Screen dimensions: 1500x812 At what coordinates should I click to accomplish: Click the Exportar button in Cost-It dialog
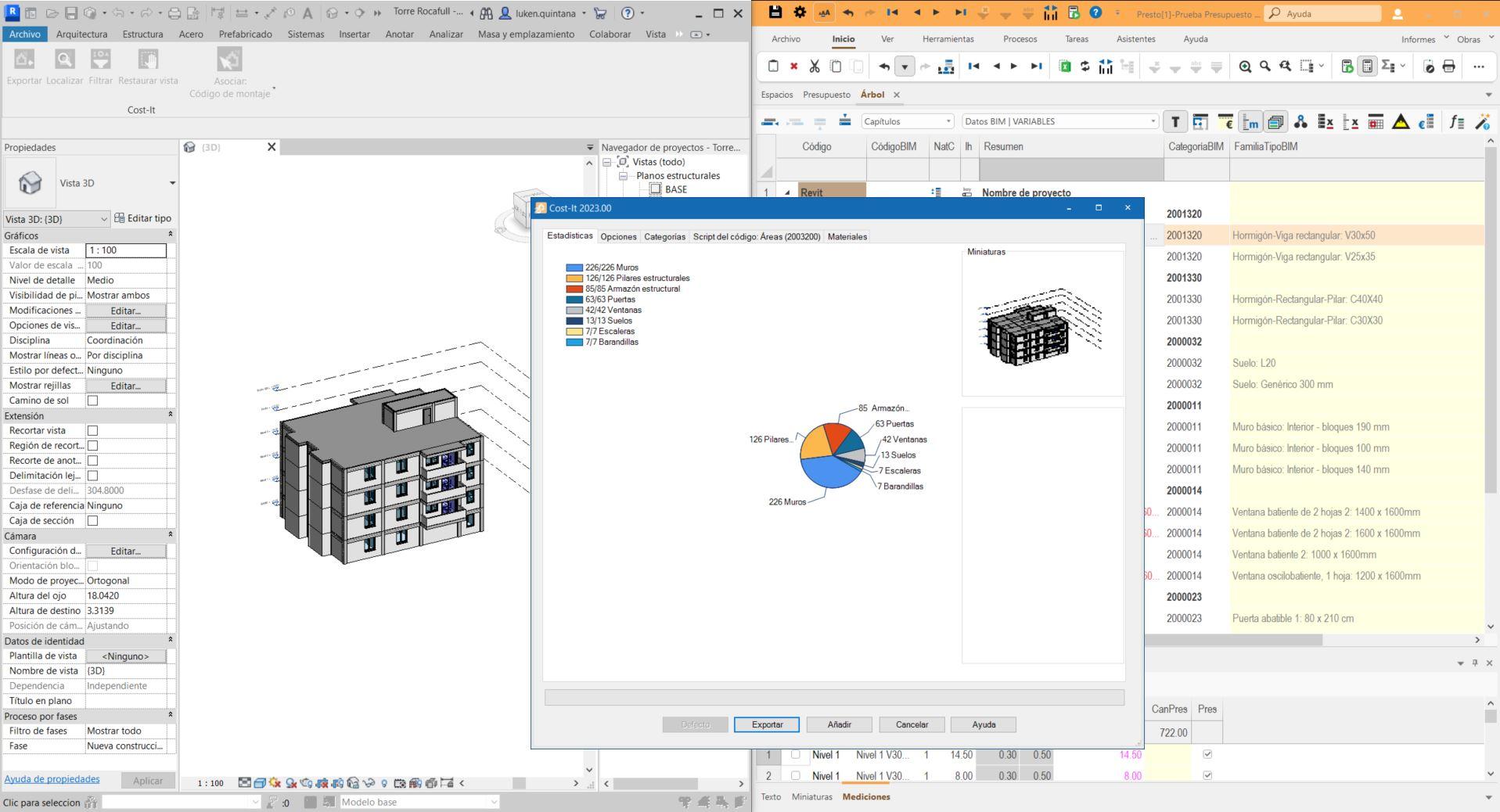pos(767,724)
